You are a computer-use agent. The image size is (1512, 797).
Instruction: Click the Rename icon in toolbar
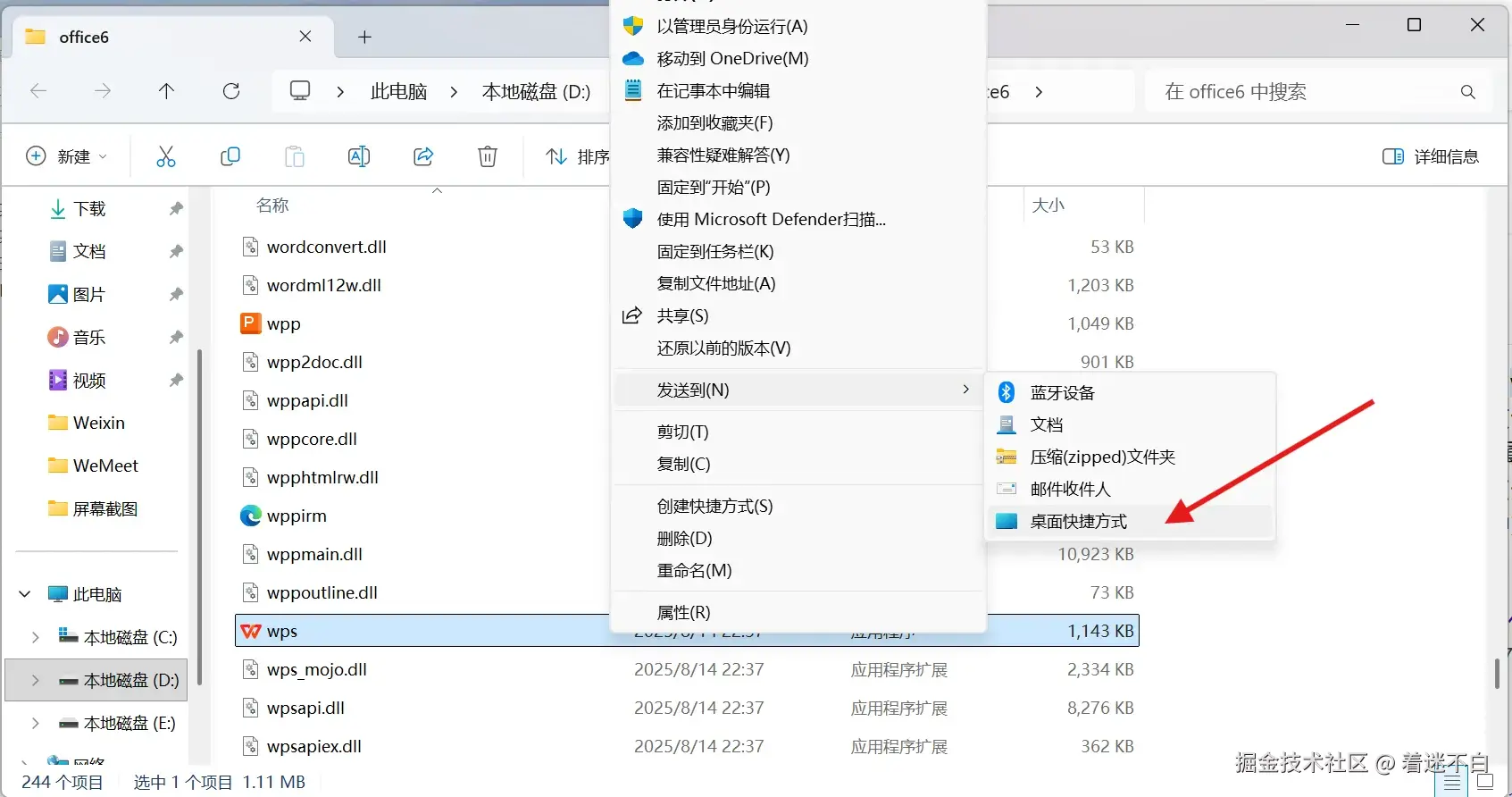[x=359, y=156]
